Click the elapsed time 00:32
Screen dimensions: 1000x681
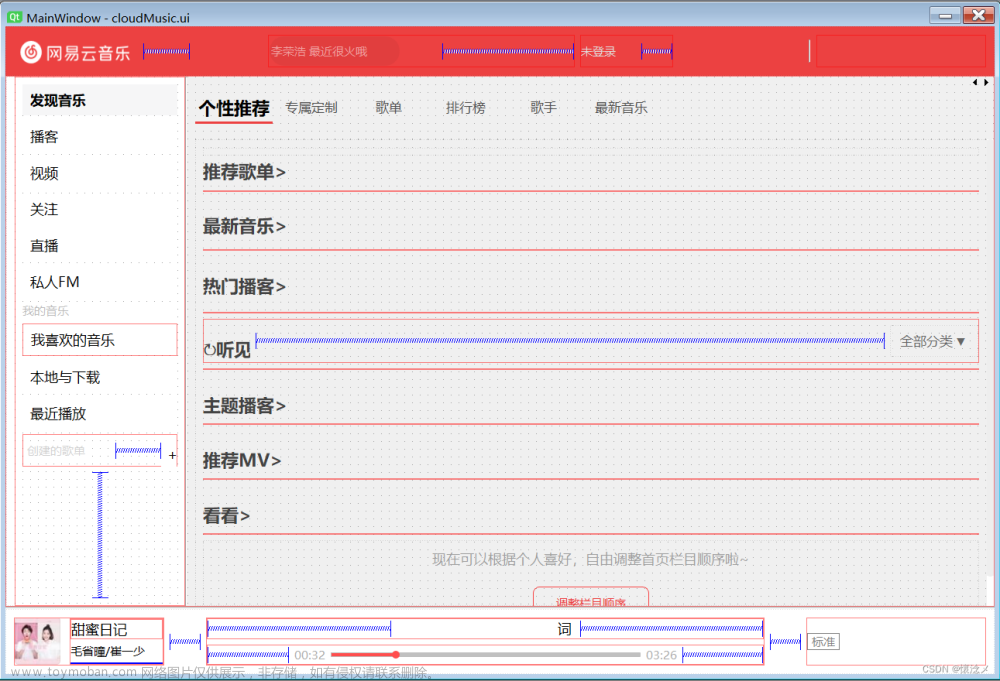pos(310,655)
